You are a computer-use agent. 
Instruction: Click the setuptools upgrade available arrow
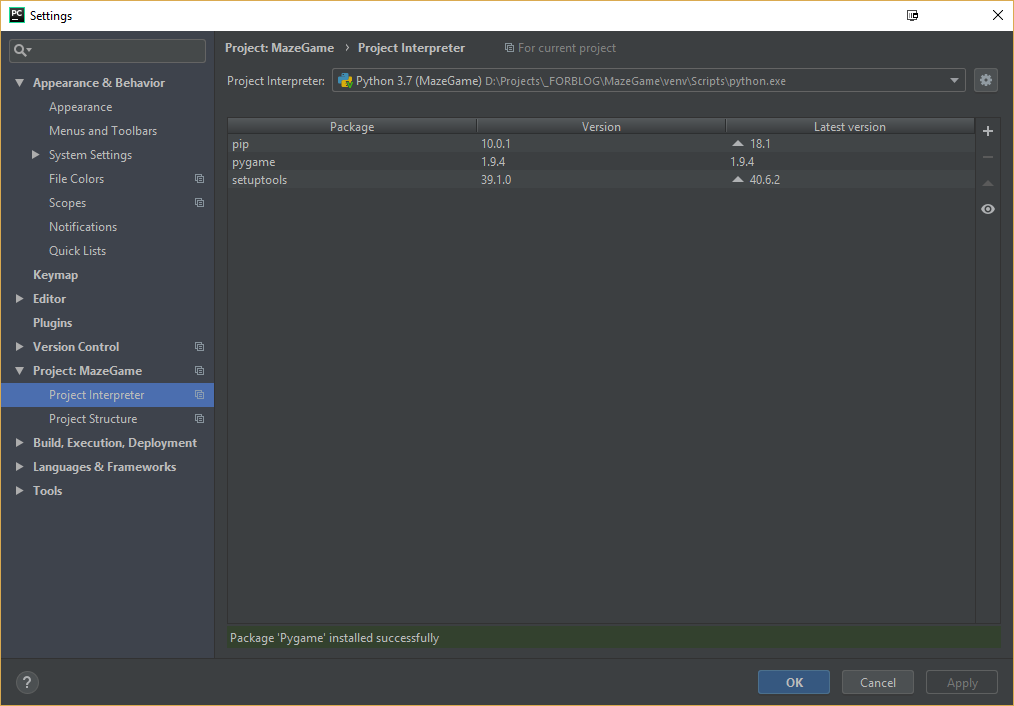(738, 180)
